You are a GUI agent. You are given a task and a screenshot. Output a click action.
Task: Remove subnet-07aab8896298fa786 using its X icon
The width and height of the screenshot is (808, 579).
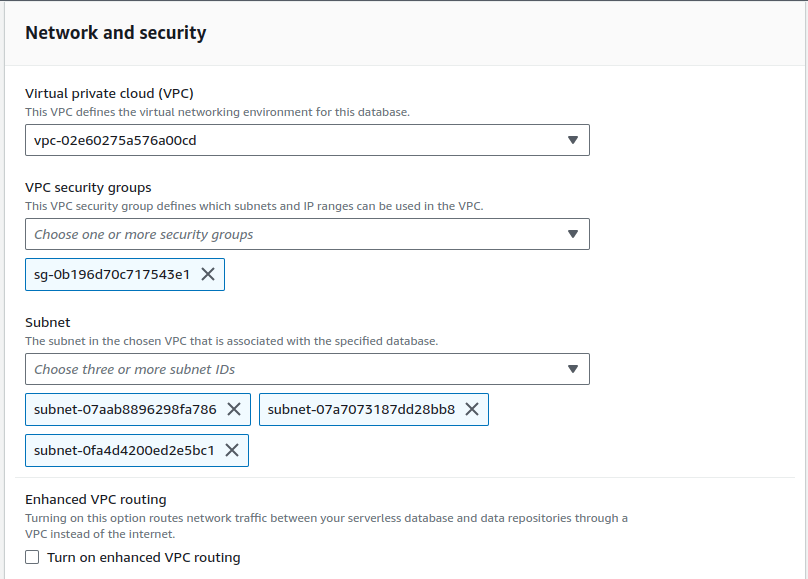point(234,409)
